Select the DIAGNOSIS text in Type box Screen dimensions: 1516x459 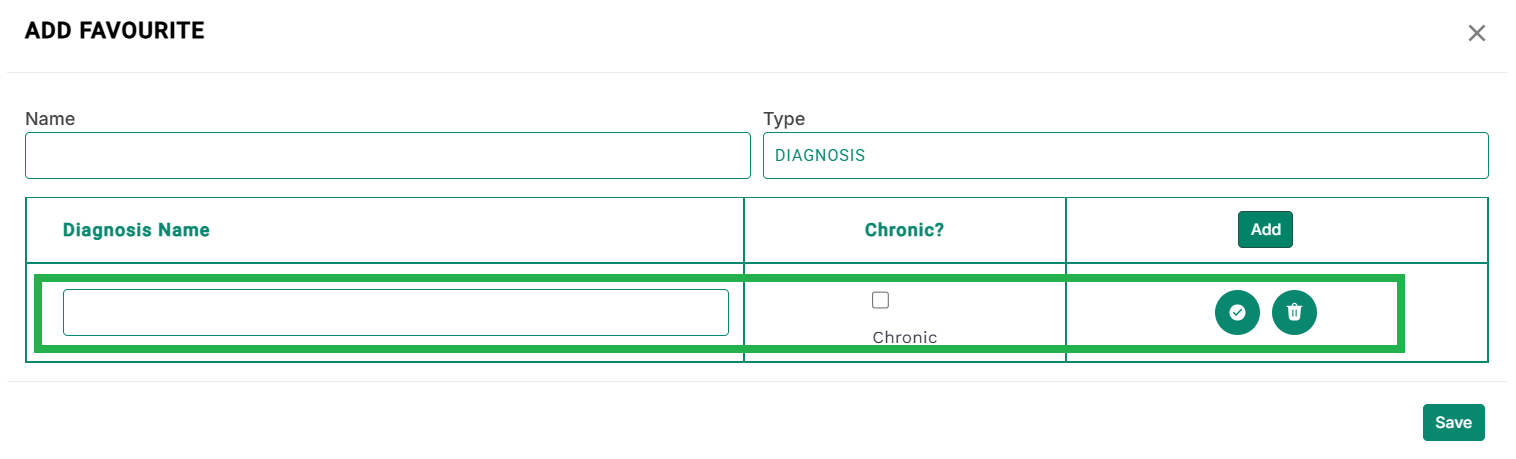[x=820, y=156]
